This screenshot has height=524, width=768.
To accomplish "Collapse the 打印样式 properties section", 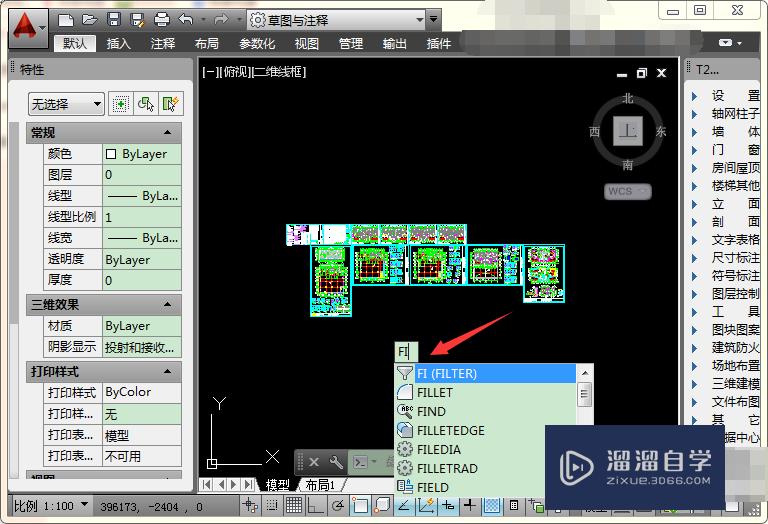I will click(x=168, y=371).
